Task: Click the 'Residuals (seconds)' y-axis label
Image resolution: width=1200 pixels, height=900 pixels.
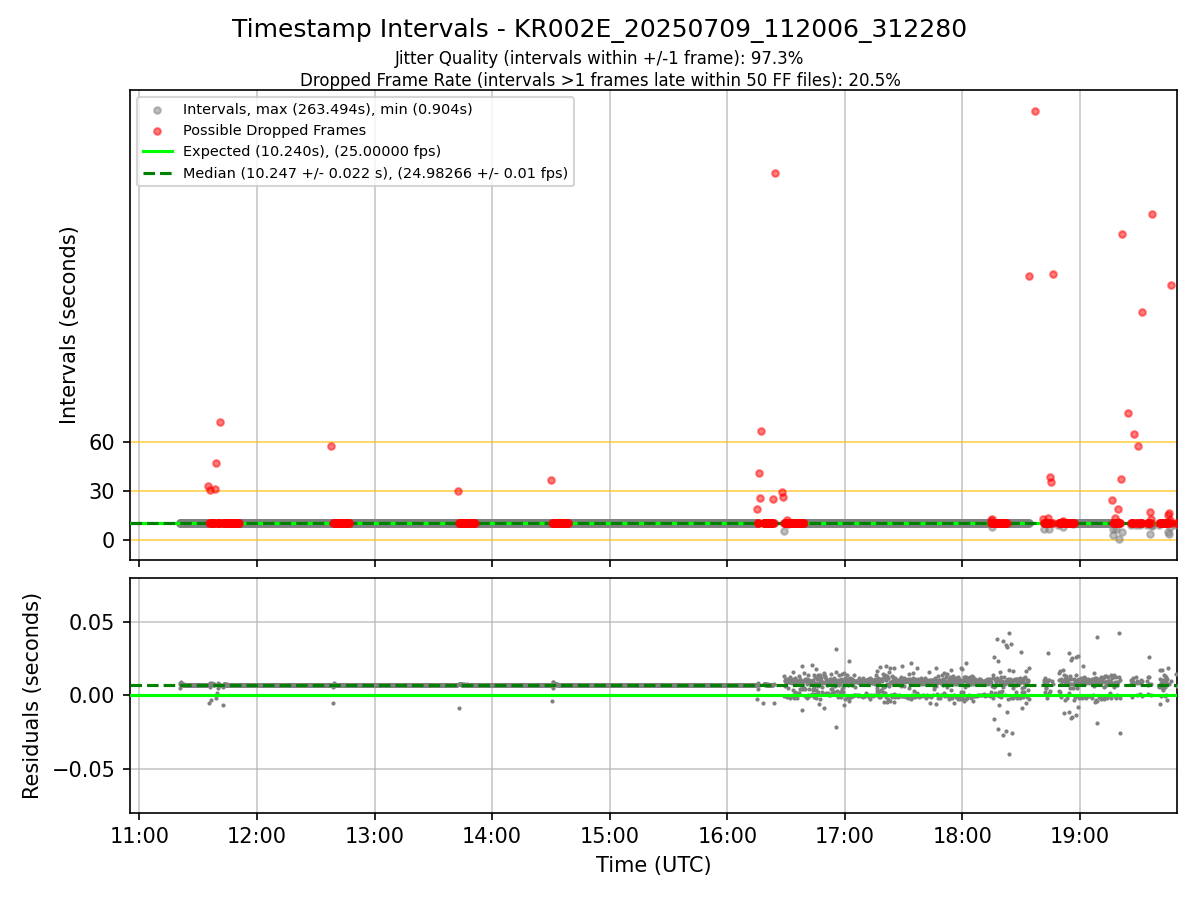Action: click(32, 696)
